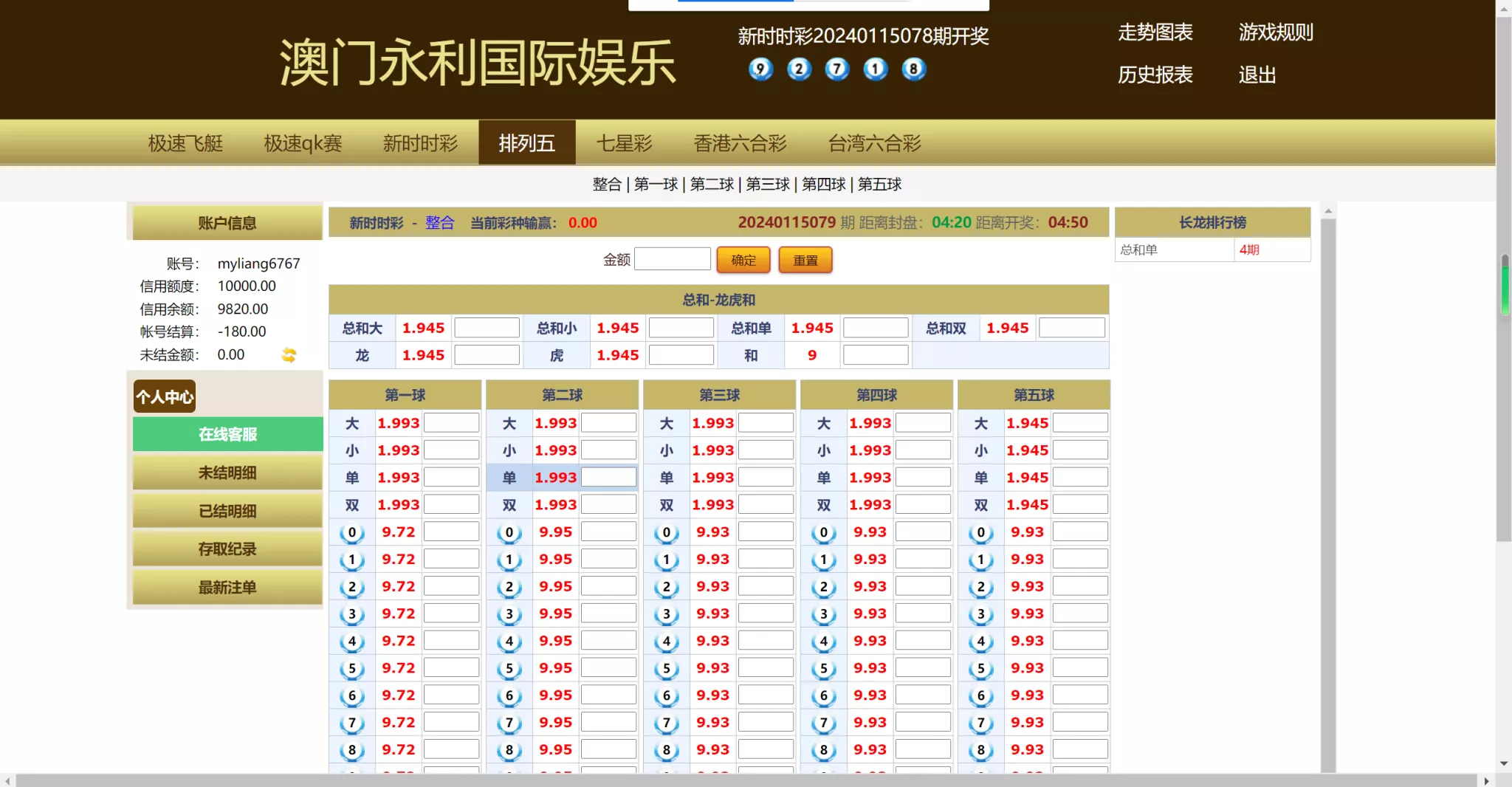Select the number 8 ball in 第四球 column

click(823, 749)
